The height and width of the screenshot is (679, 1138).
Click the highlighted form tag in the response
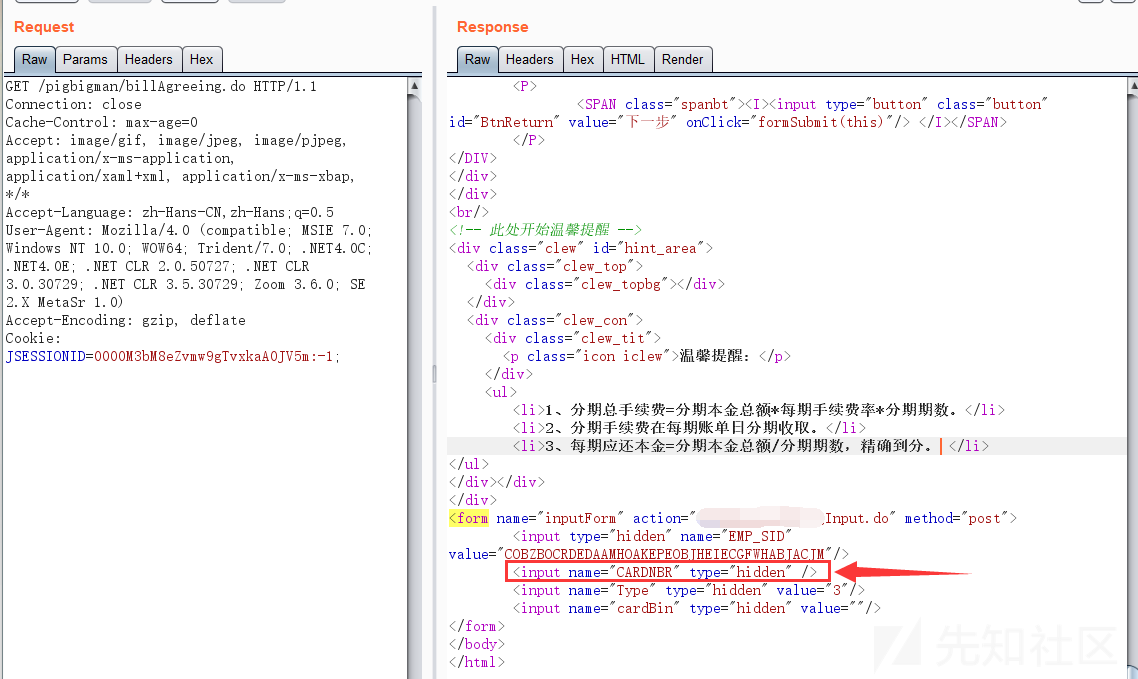(469, 518)
